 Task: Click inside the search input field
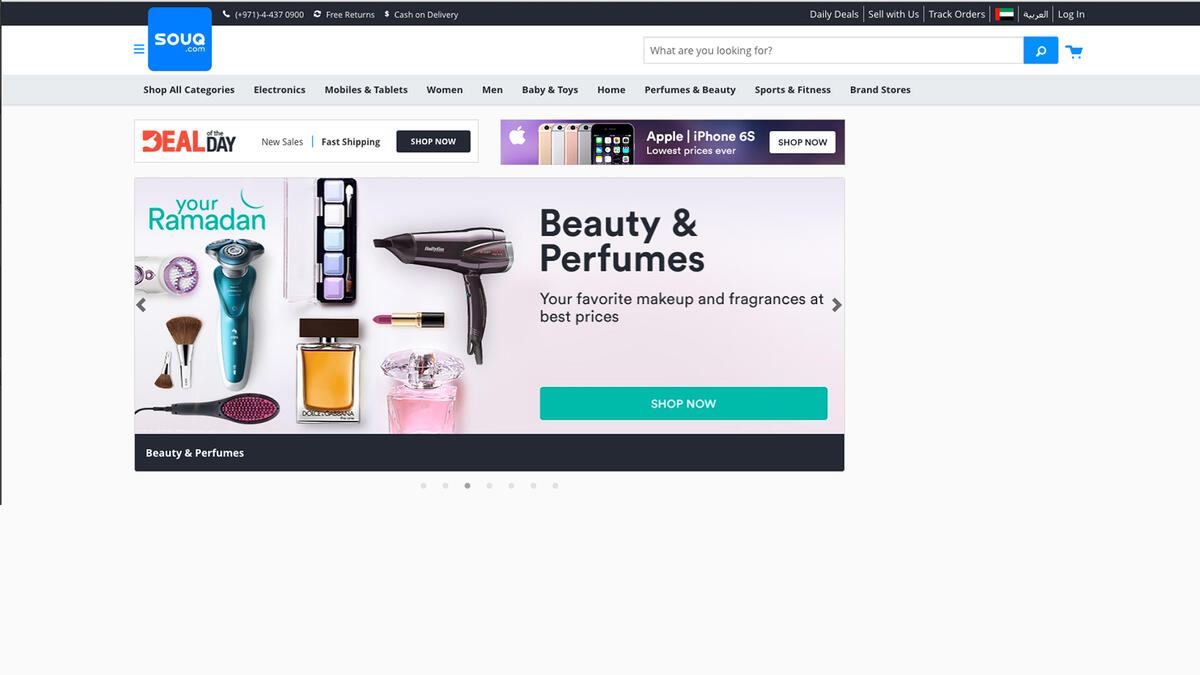pyautogui.click(x=830, y=49)
